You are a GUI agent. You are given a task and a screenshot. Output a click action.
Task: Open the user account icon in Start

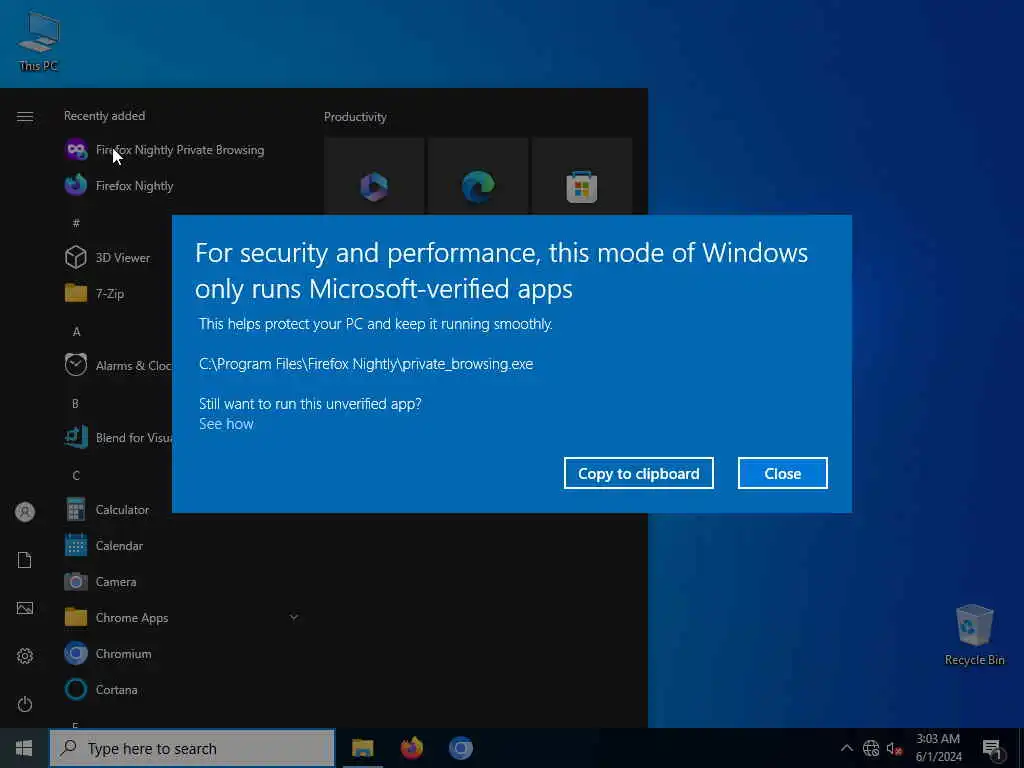click(x=25, y=512)
